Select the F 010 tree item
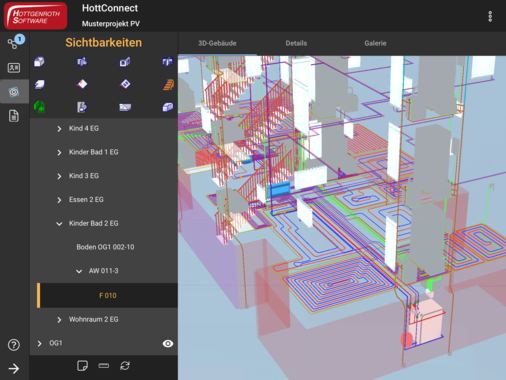Screen dimensions: 506x380 pos(107,295)
